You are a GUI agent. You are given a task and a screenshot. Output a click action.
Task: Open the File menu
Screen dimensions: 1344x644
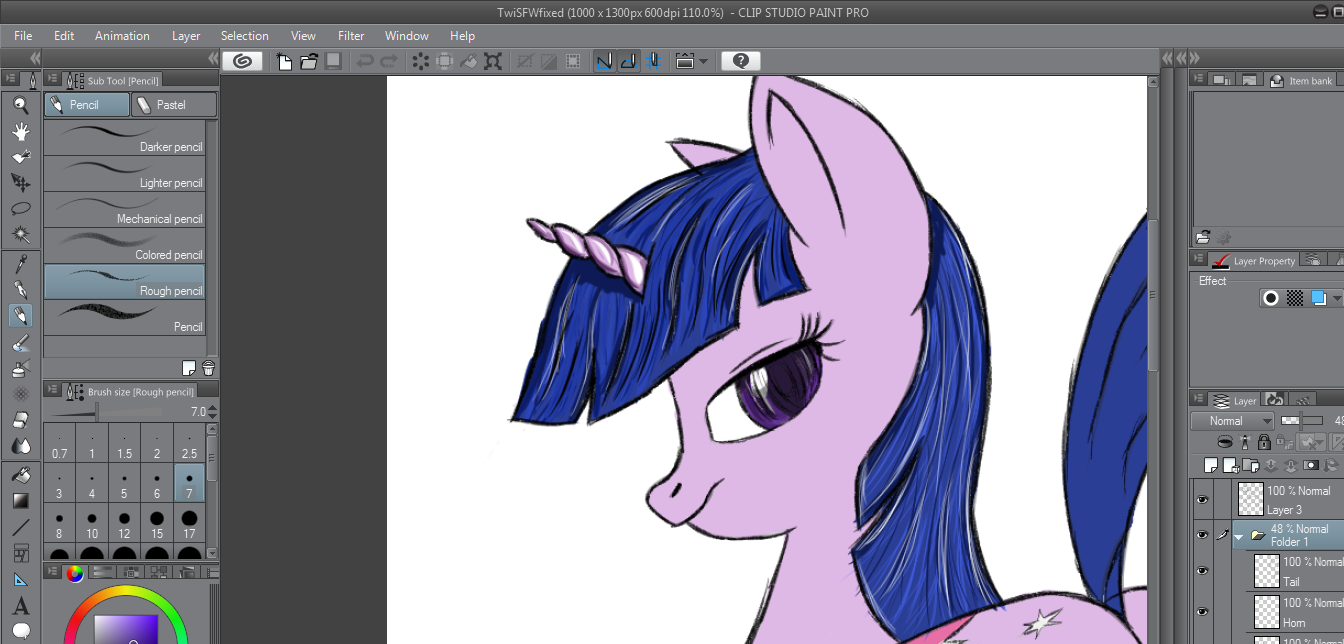(x=23, y=36)
